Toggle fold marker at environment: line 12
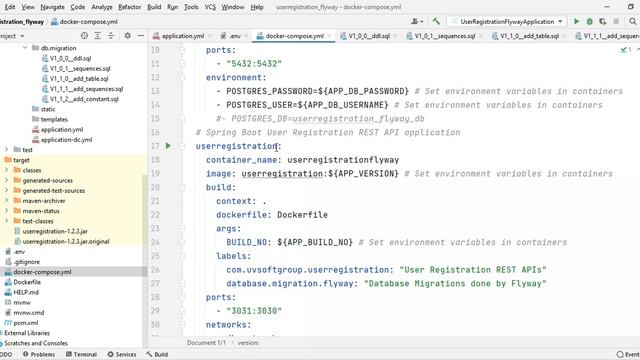The height and width of the screenshot is (360, 640). pyautogui.click(x=182, y=77)
